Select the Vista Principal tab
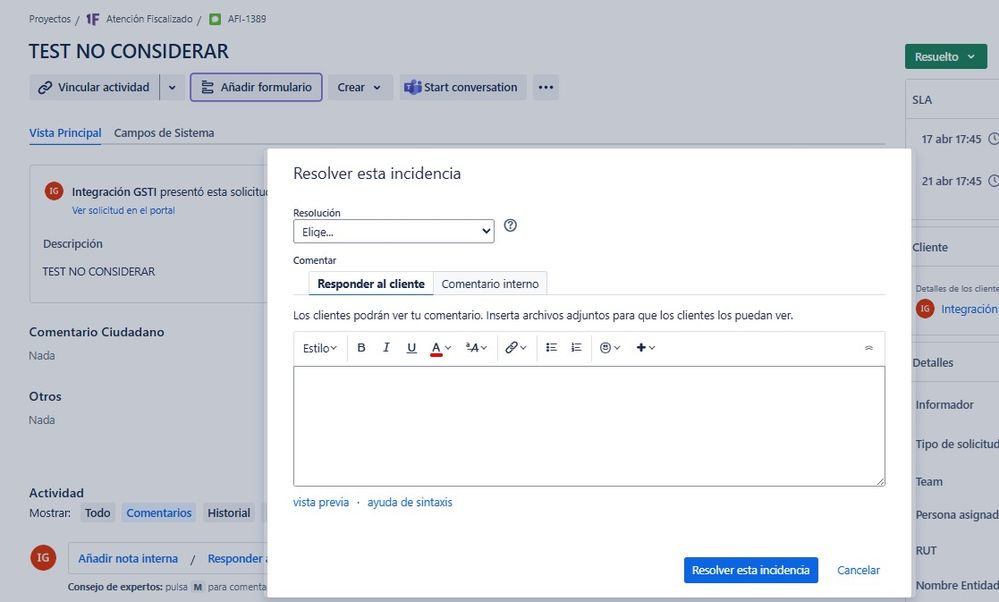This screenshot has width=999, height=602. click(x=65, y=133)
